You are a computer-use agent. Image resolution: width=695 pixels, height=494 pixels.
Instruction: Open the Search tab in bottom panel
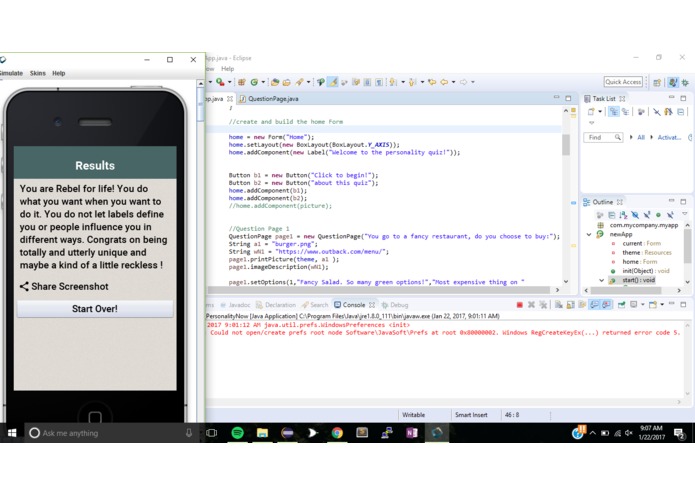315,305
